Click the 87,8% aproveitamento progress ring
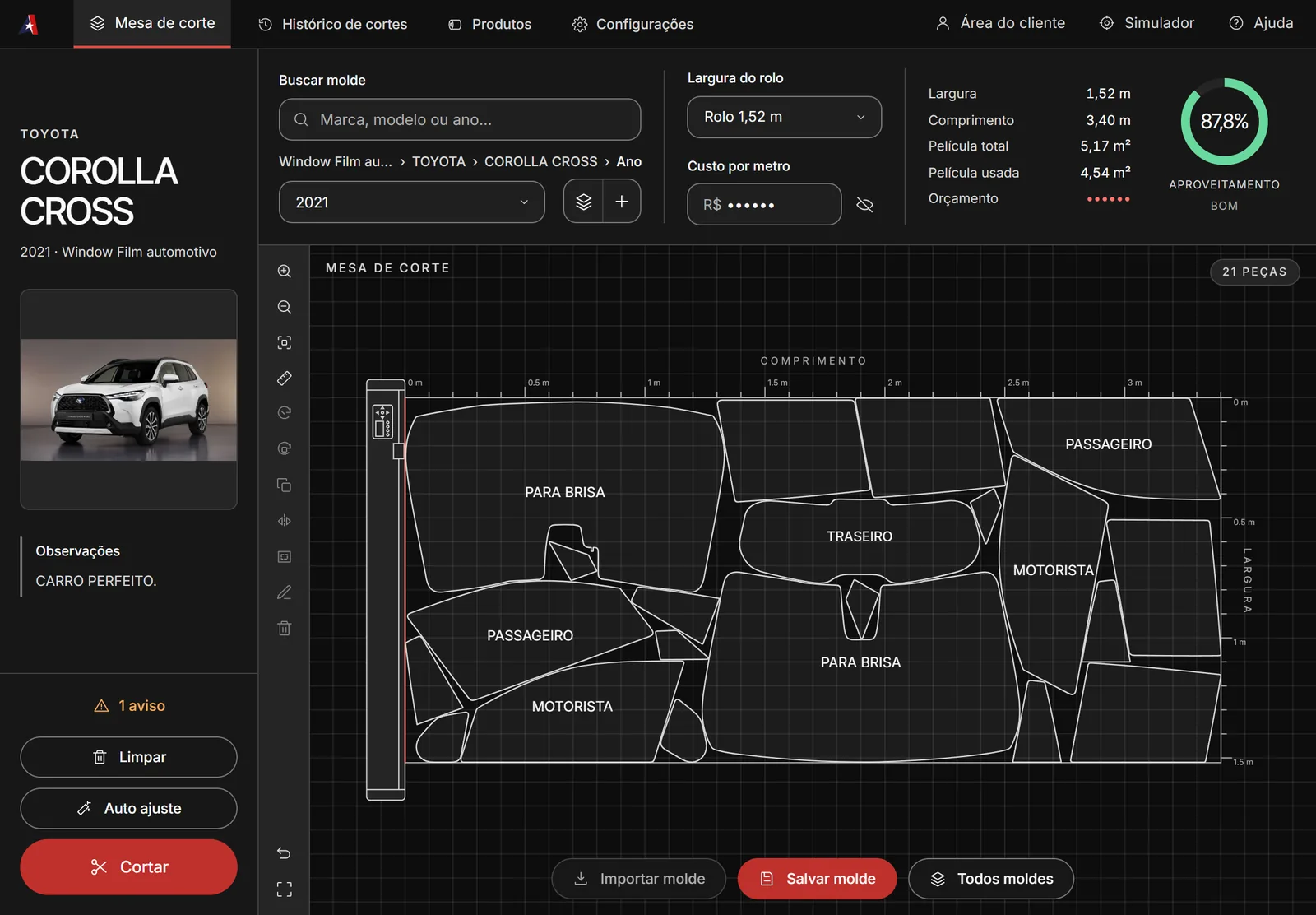 coord(1224,122)
